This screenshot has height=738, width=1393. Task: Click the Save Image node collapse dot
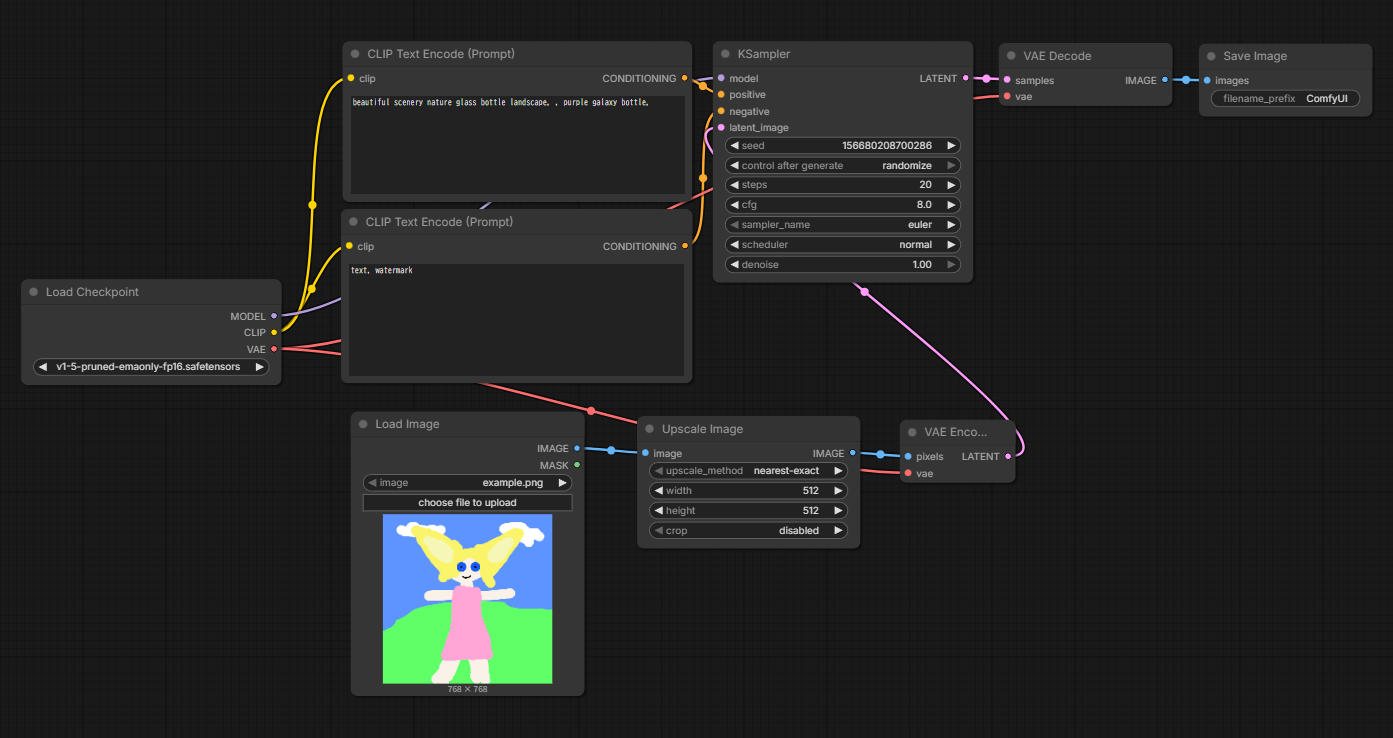pos(1212,56)
